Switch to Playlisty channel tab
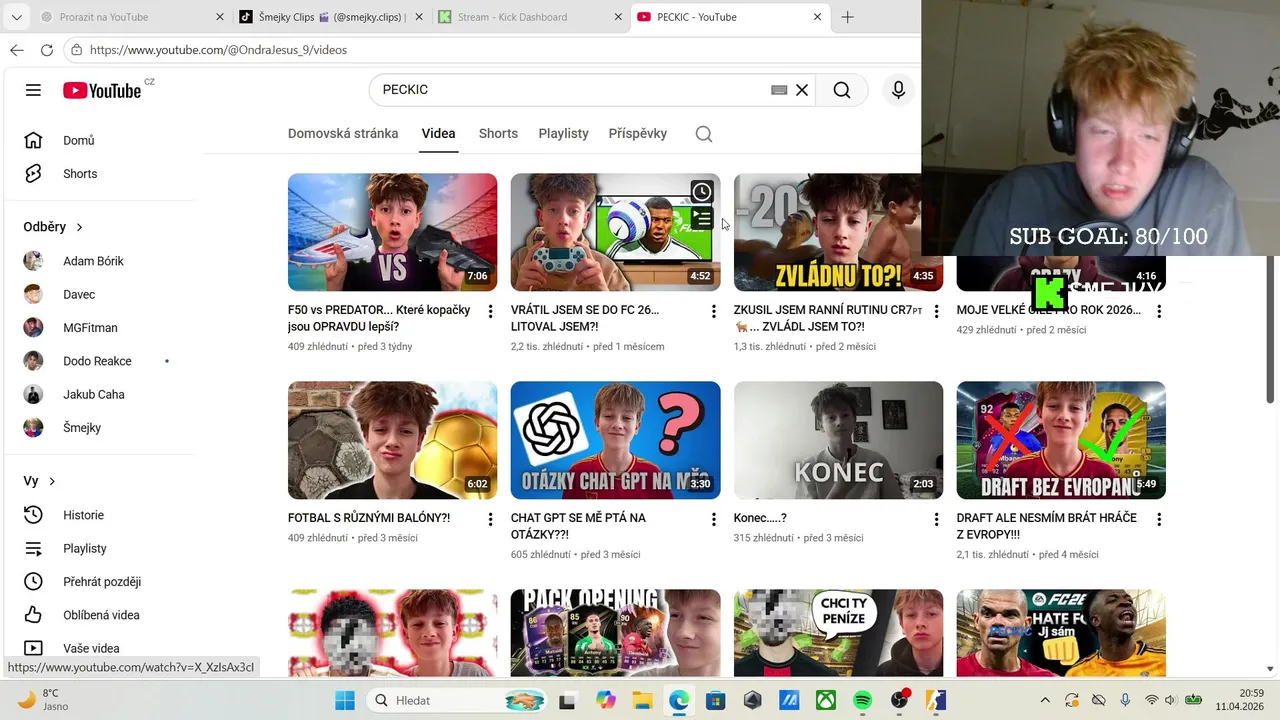Image resolution: width=1280 pixels, height=720 pixels. click(563, 133)
